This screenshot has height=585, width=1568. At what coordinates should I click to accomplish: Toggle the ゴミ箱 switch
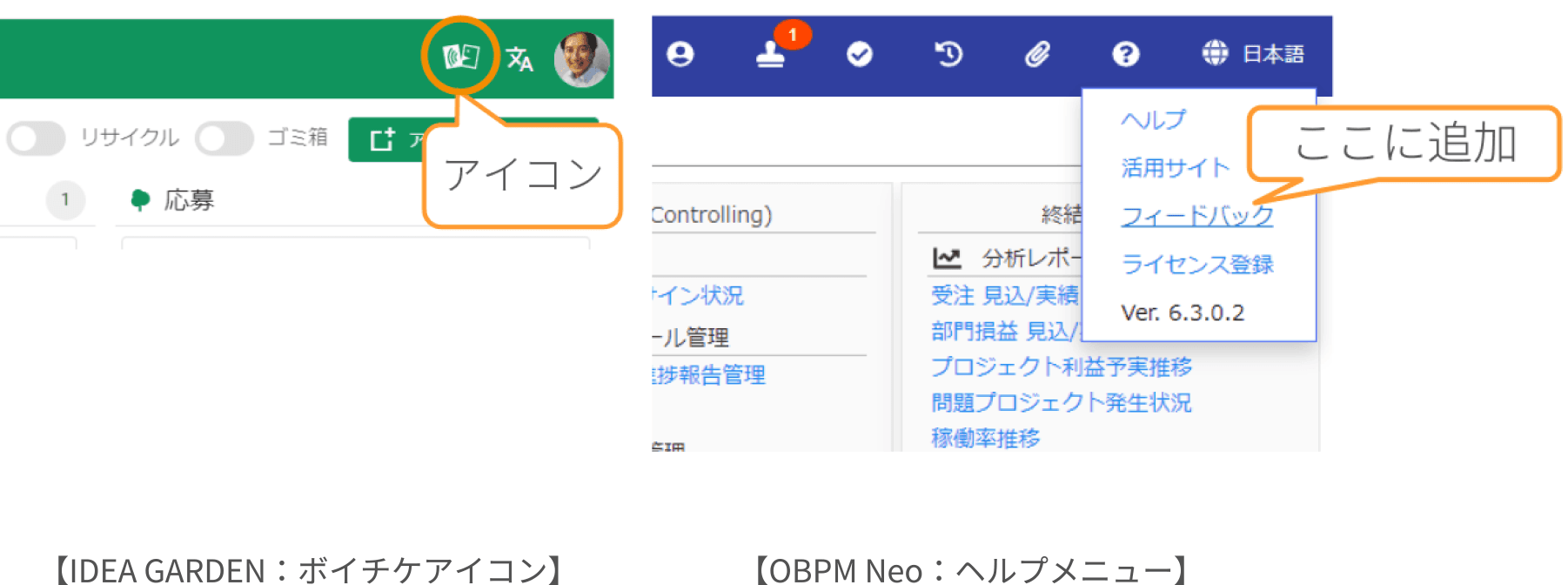pyautogui.click(x=224, y=138)
